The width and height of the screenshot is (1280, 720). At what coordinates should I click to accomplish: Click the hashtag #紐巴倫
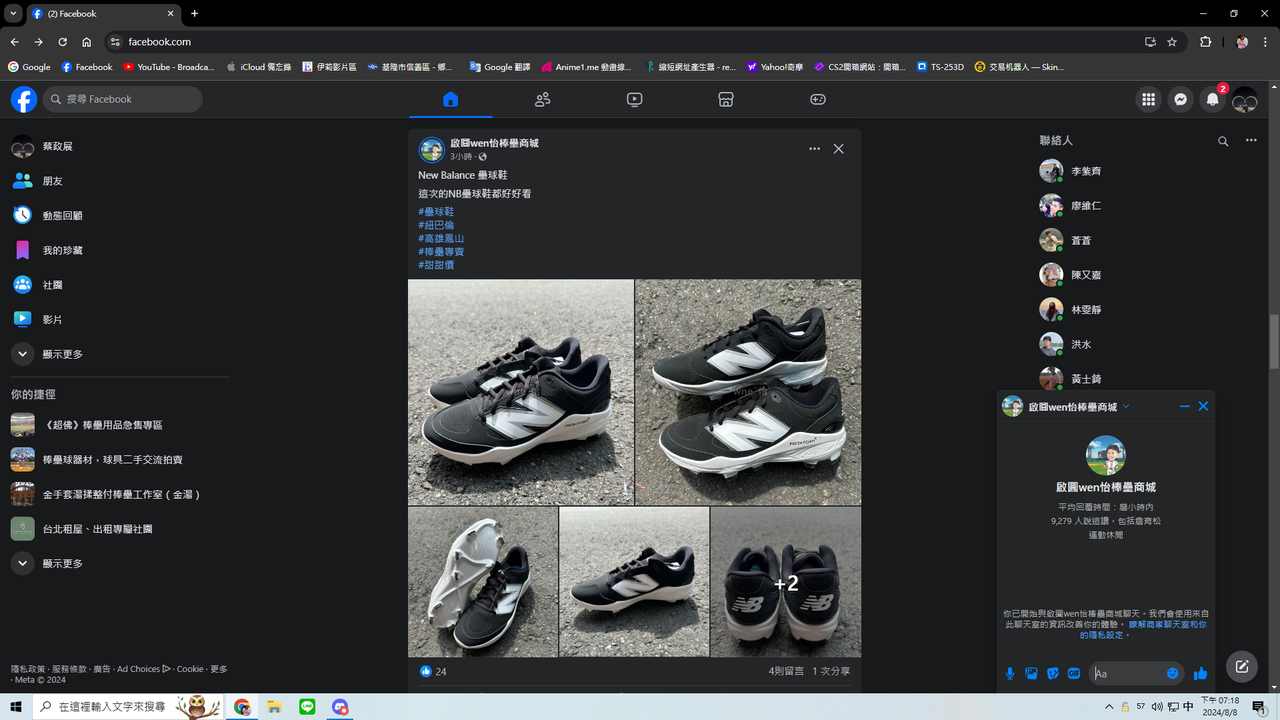[x=436, y=225]
